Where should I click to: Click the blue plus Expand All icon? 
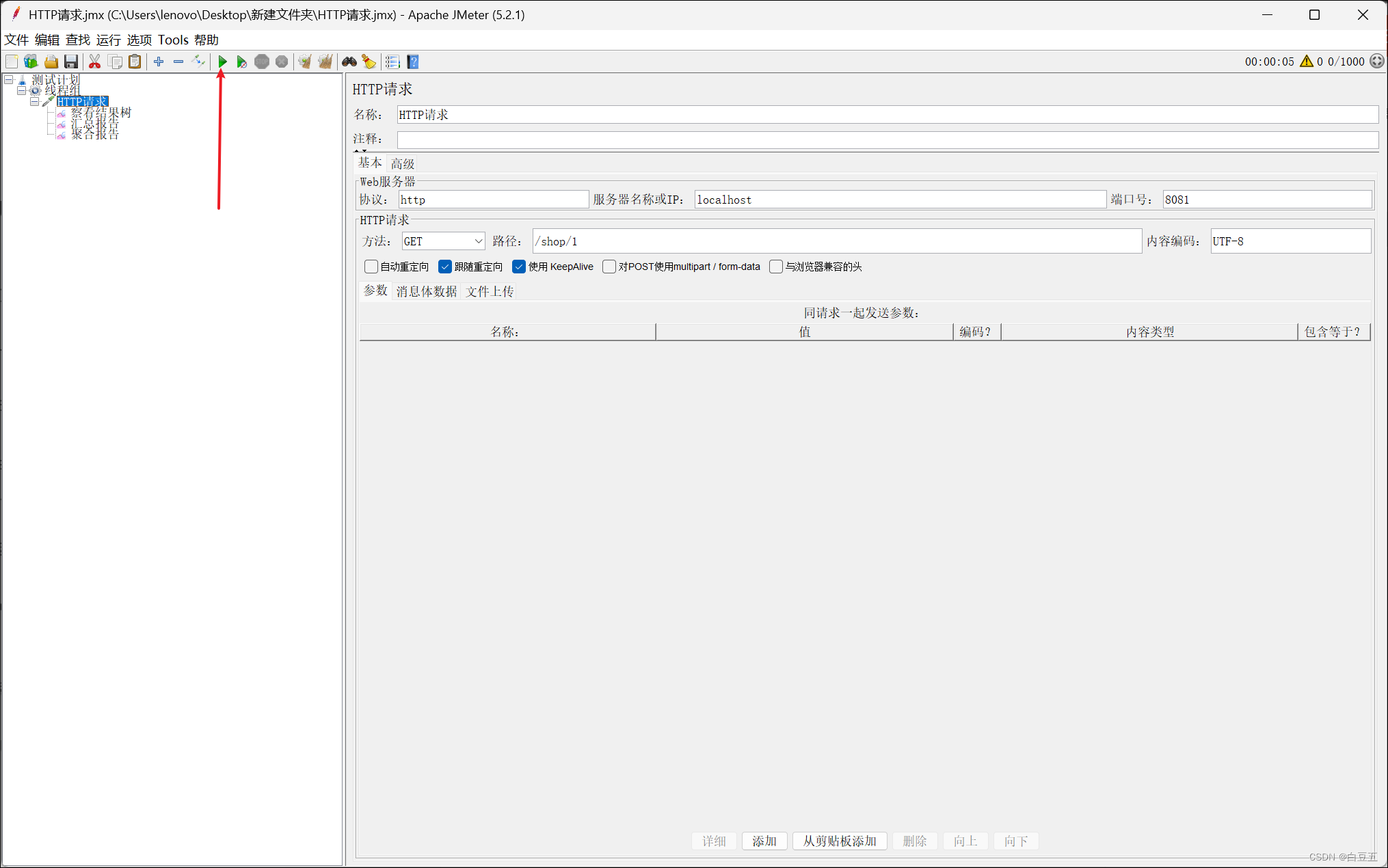(x=159, y=62)
